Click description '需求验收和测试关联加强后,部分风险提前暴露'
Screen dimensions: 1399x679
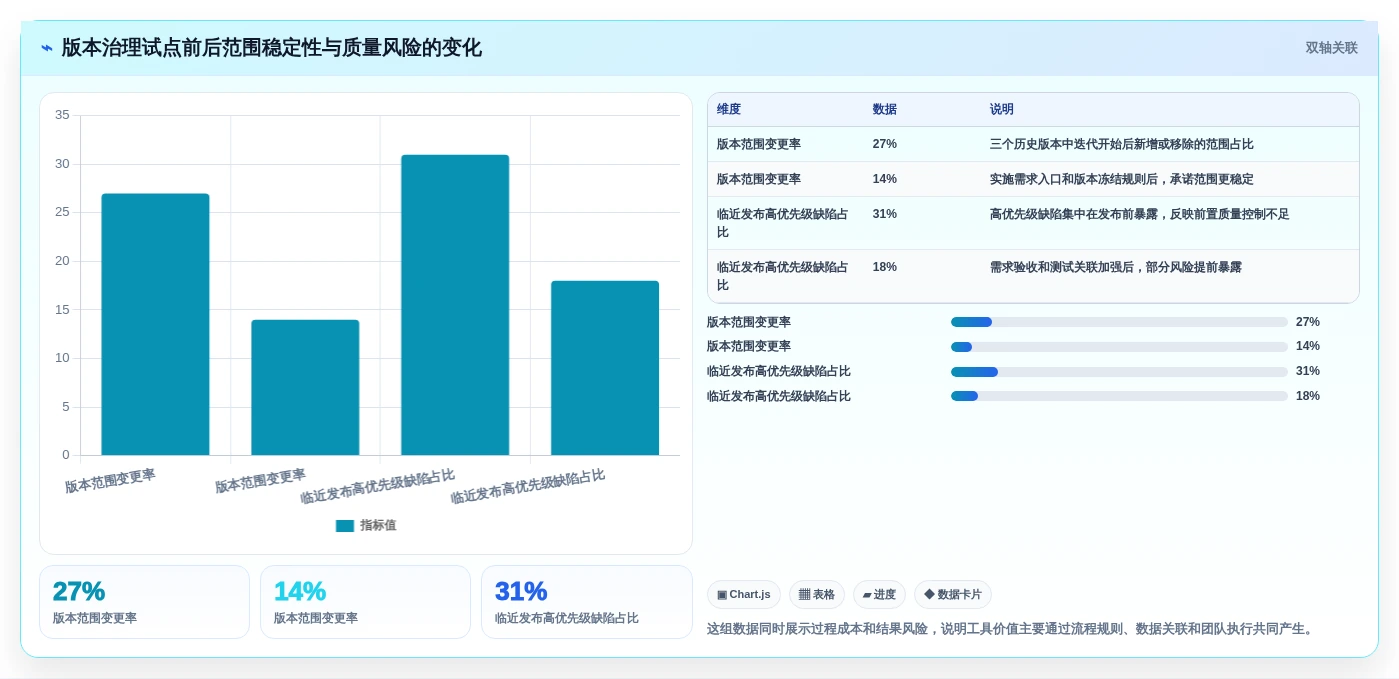(1115, 267)
